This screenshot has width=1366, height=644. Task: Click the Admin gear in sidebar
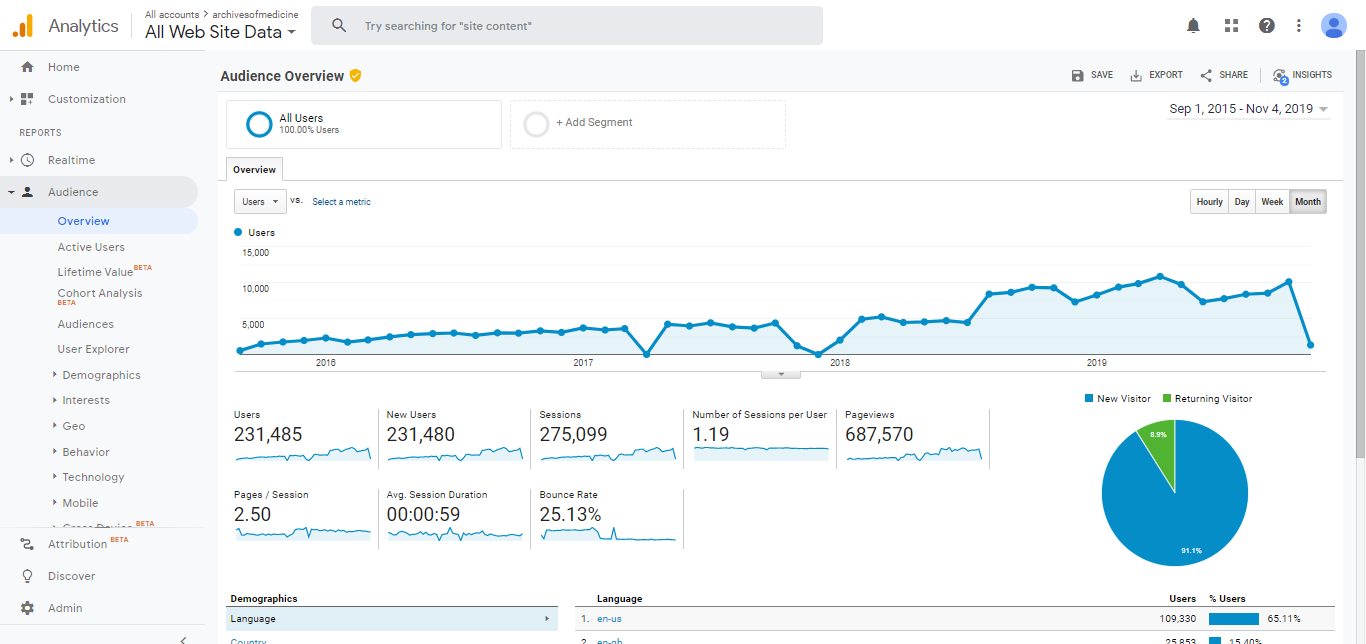coord(28,608)
